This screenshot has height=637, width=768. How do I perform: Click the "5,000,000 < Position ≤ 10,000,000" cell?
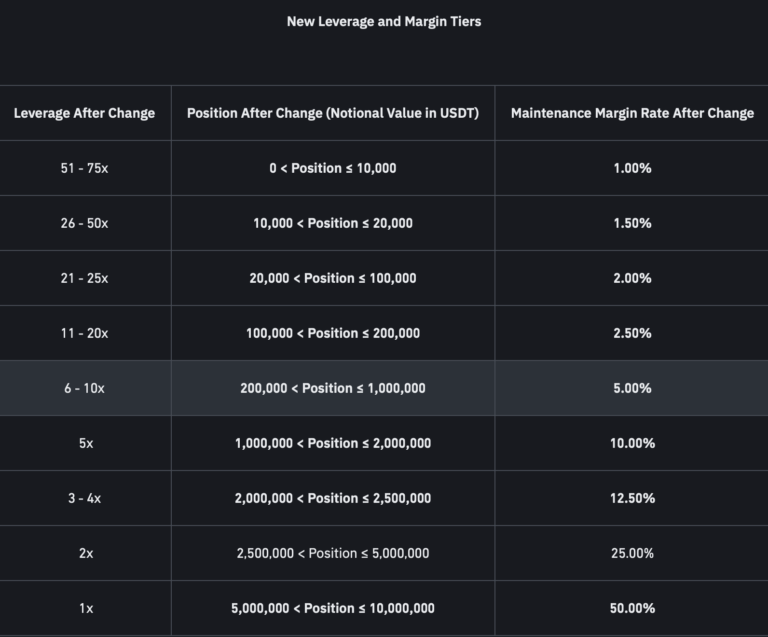point(333,608)
